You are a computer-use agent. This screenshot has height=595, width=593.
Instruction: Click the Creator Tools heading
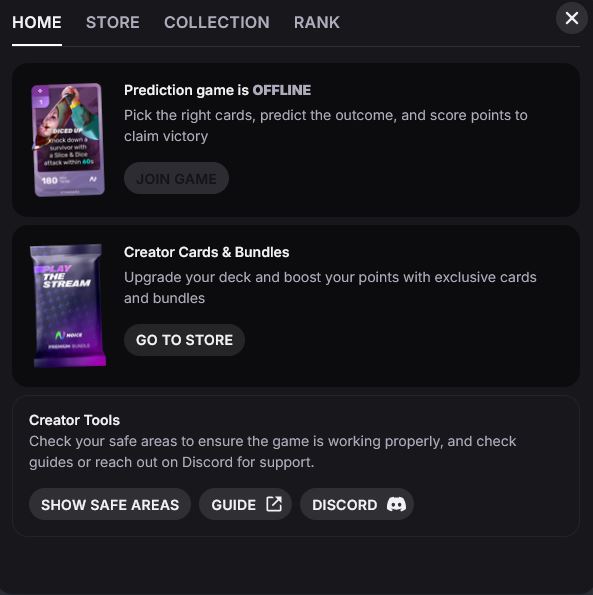[74, 420]
